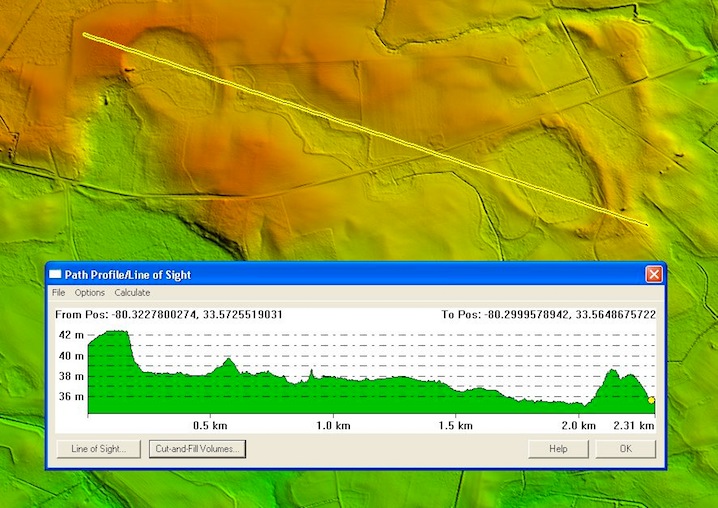Open the Calculate menu
718x508 pixels.
click(132, 293)
